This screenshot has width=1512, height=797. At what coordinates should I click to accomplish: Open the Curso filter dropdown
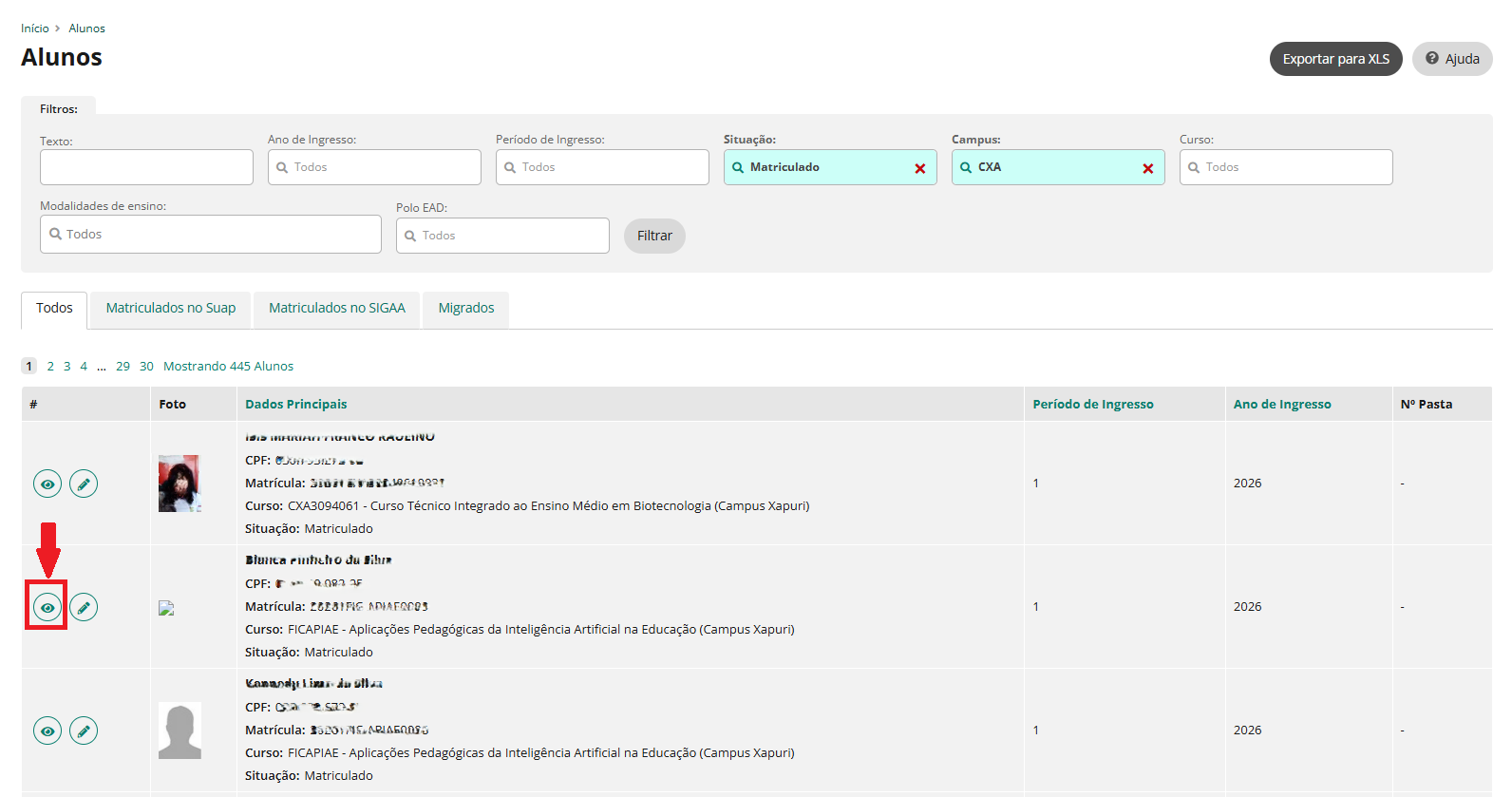[x=1286, y=167]
